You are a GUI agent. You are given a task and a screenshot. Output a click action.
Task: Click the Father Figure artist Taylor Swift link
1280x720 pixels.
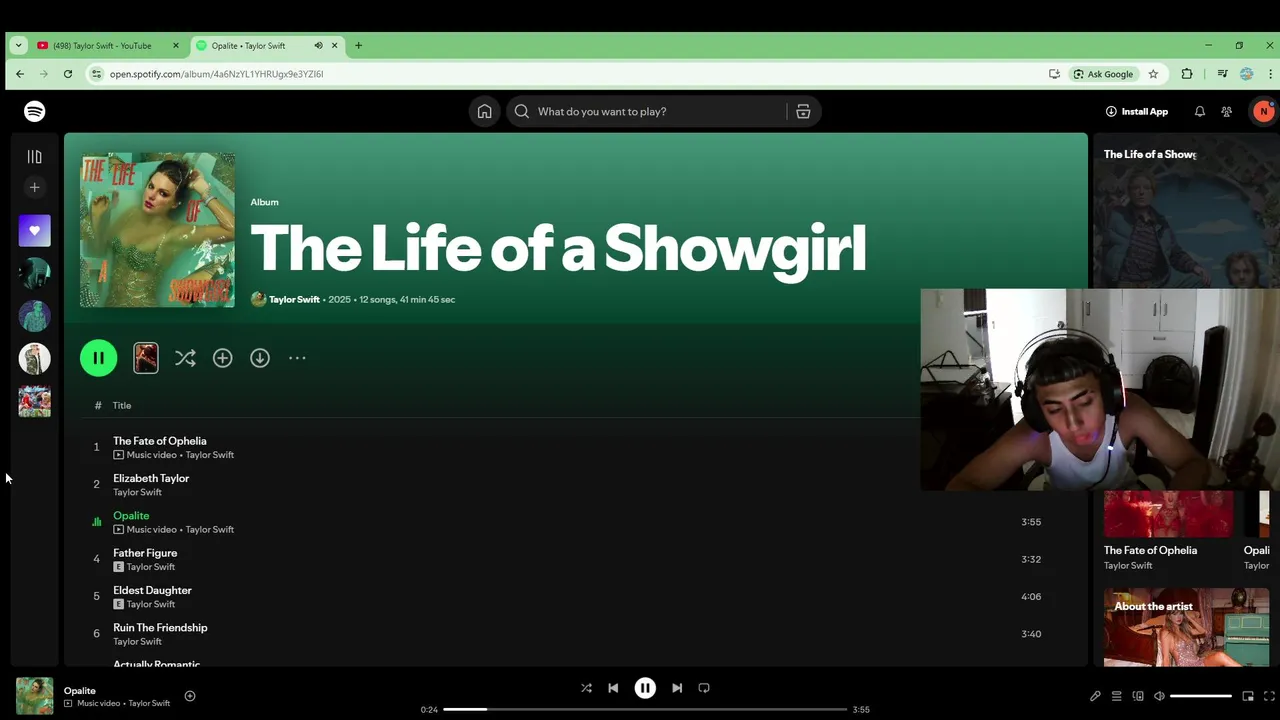click(151, 567)
